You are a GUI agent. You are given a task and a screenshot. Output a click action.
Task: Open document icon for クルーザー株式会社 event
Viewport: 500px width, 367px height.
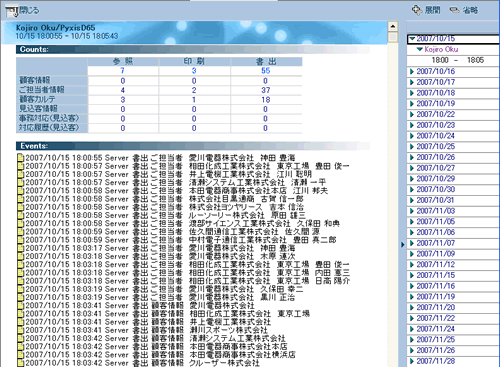pyautogui.click(x=21, y=363)
